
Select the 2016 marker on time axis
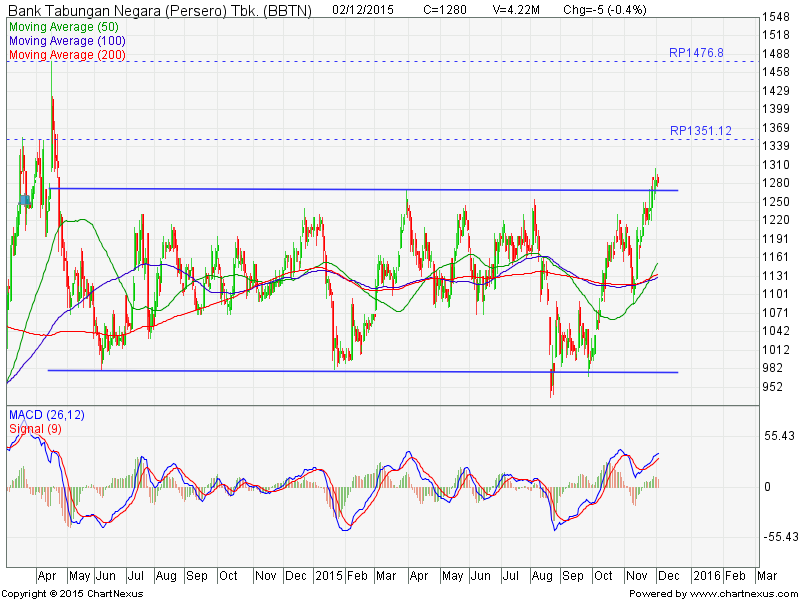705,577
